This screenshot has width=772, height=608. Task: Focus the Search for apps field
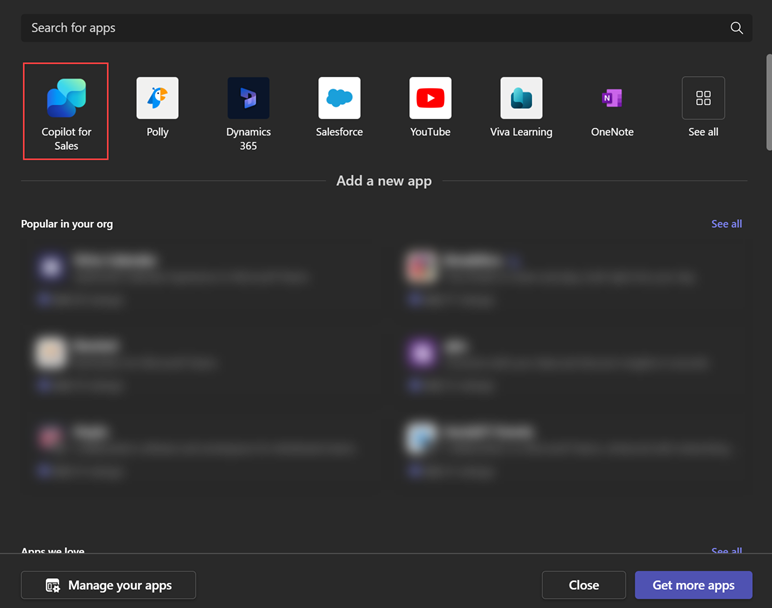(386, 28)
